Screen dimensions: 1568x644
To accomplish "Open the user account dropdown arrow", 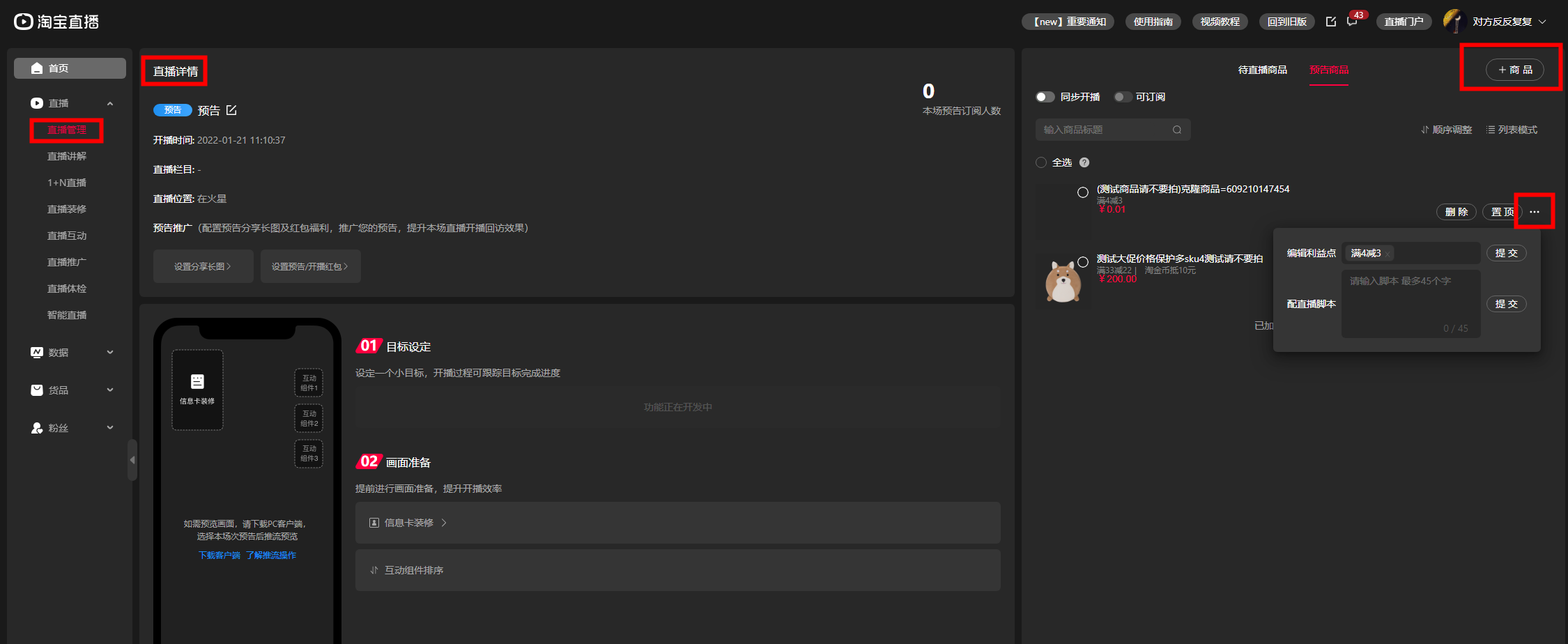I will [x=1542, y=22].
